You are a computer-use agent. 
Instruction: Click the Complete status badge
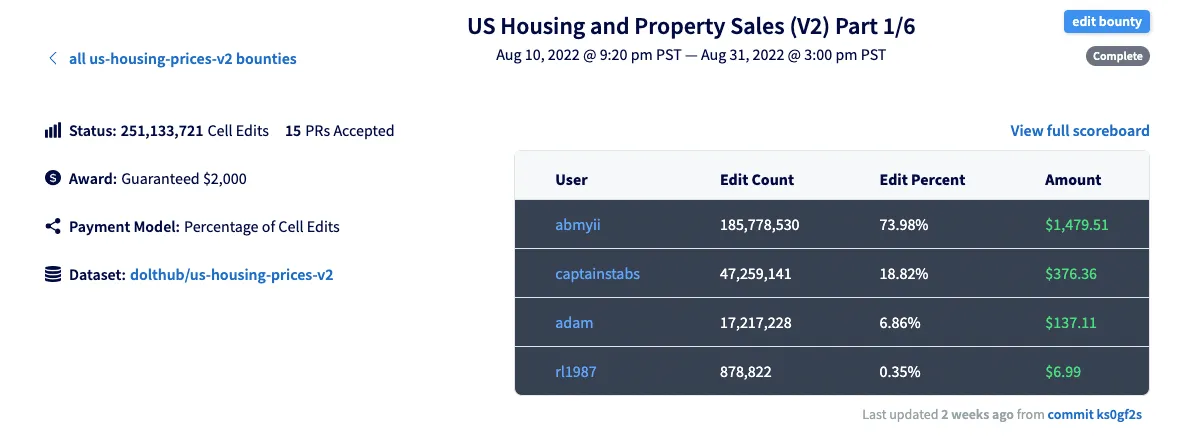pos(1117,56)
